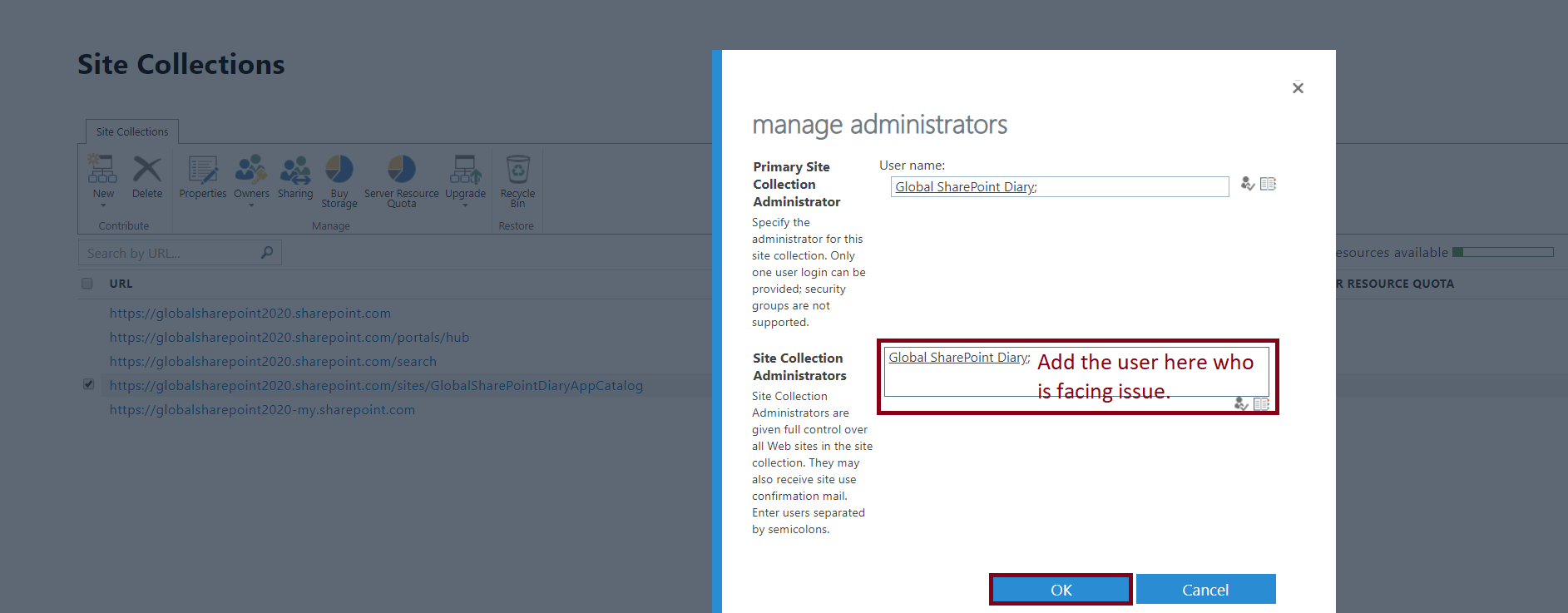Click the Owners ribbon icon
The width and height of the screenshot is (1568, 613).
251,170
